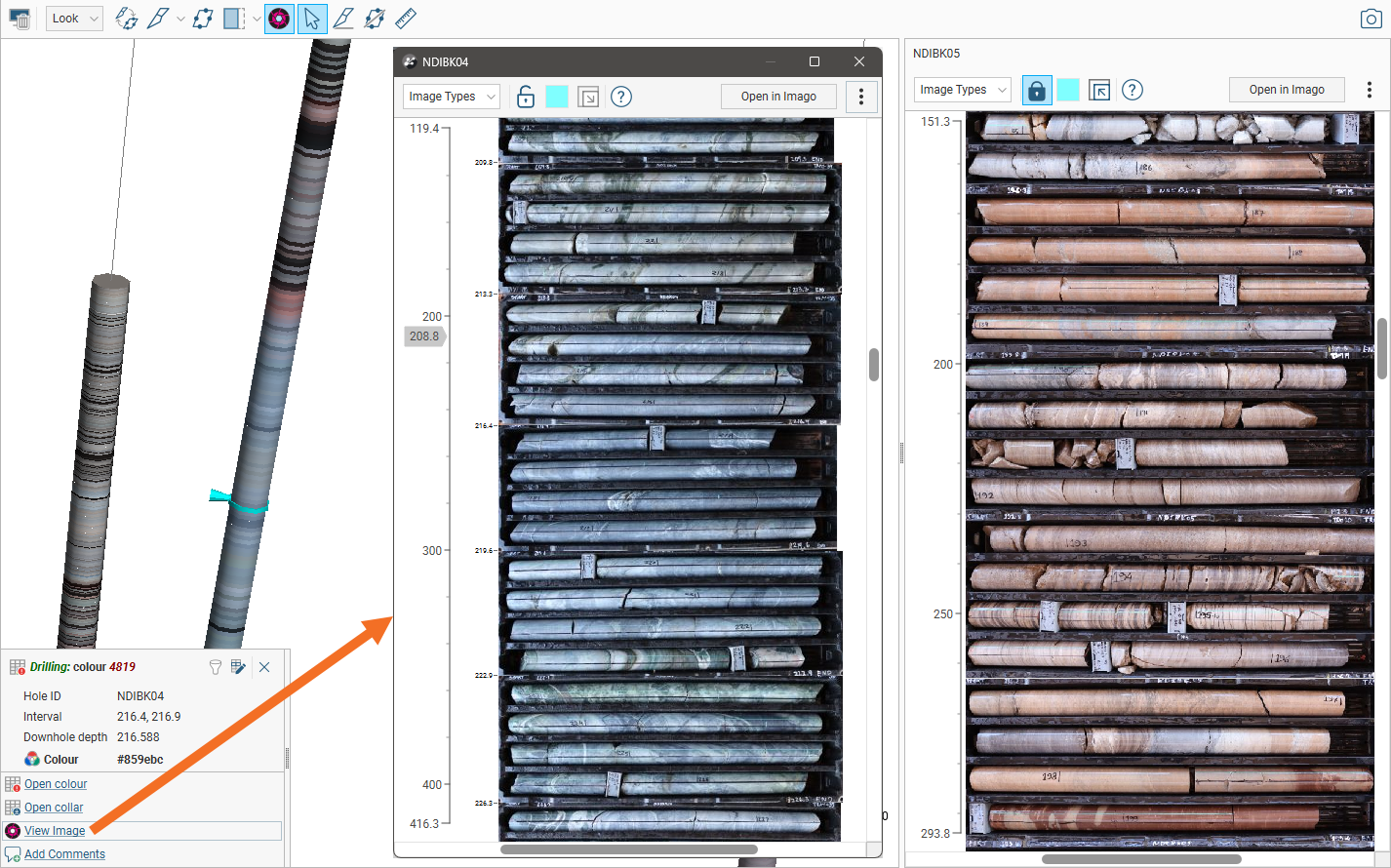
Task: Toggle the open padlock in NDIBK04 window
Action: pyautogui.click(x=525, y=97)
